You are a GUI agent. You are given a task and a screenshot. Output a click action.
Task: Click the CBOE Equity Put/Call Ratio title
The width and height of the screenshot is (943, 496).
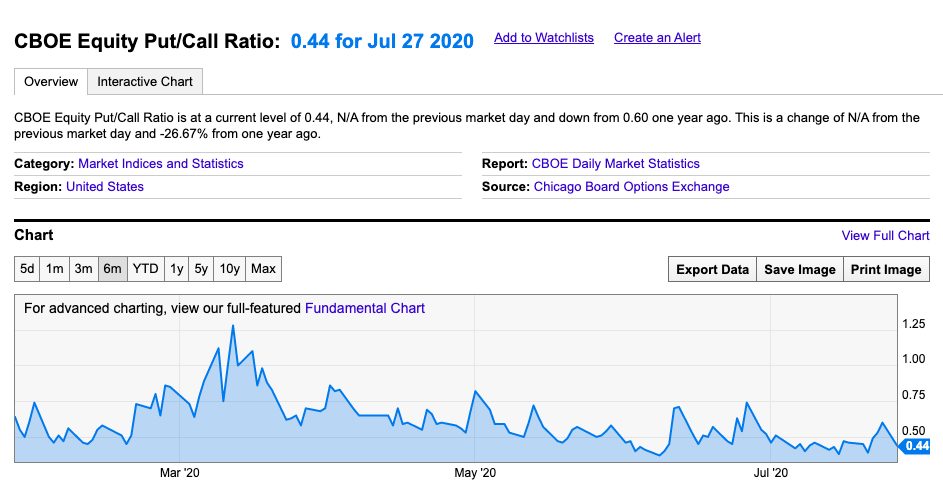point(147,41)
